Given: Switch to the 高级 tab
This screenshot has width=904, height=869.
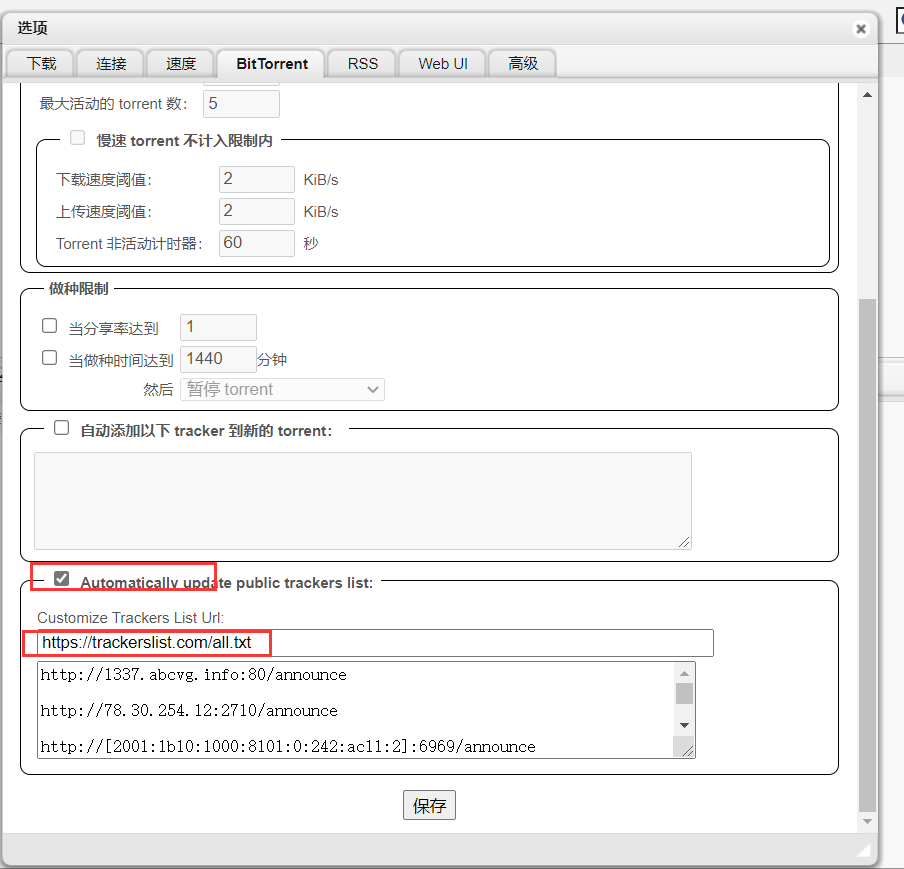Looking at the screenshot, I should (523, 63).
